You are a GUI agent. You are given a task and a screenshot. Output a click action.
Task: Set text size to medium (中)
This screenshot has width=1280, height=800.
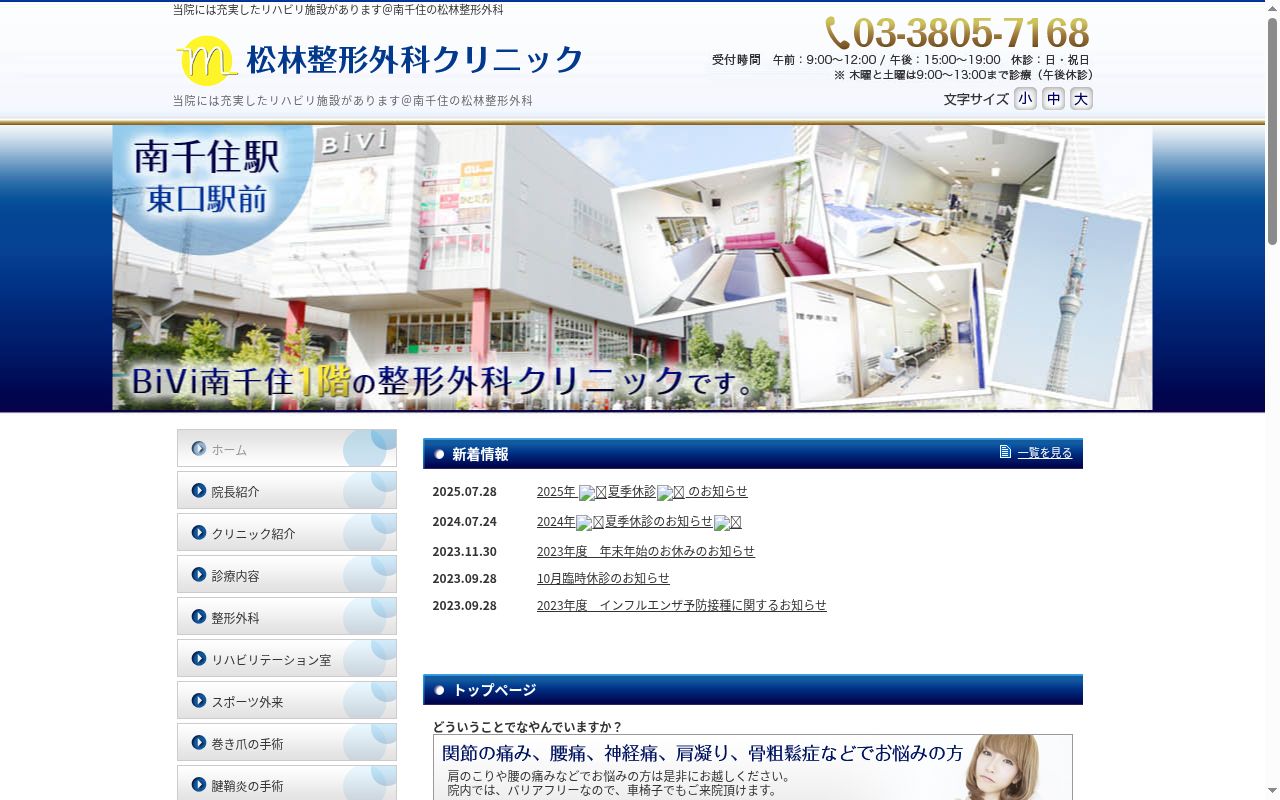1053,98
